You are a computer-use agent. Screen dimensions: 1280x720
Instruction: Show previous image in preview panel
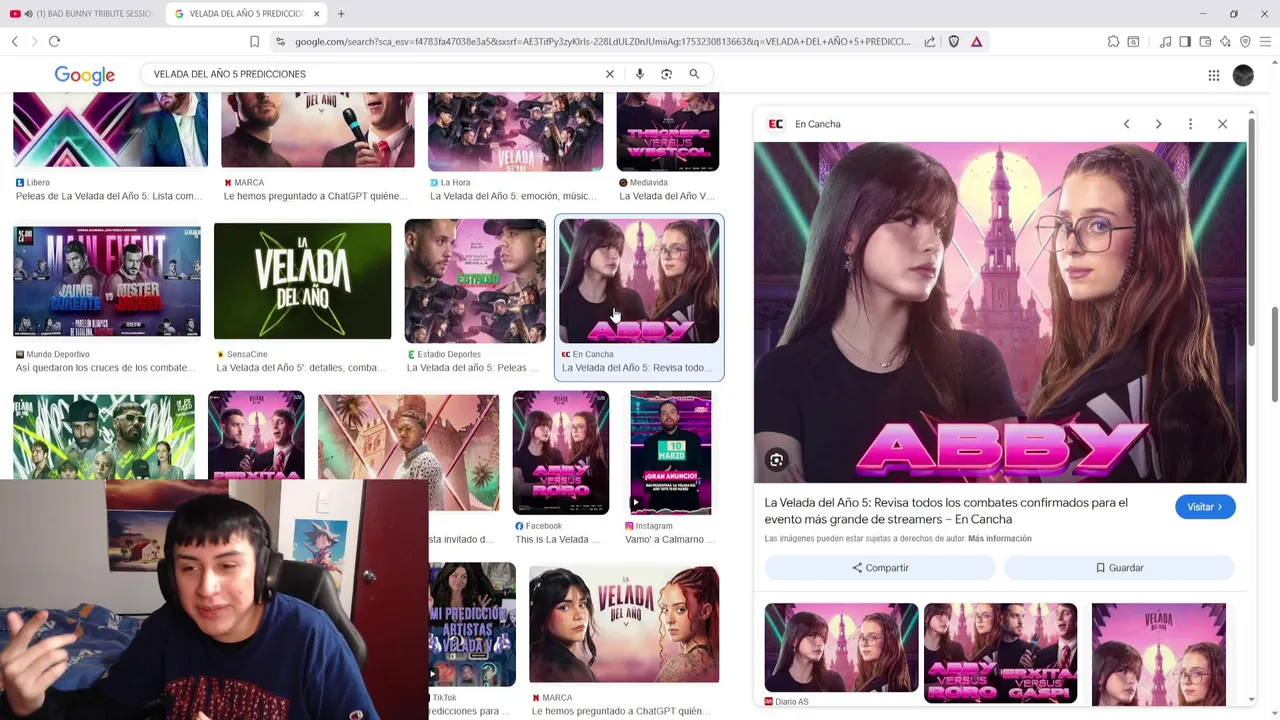pos(1126,124)
